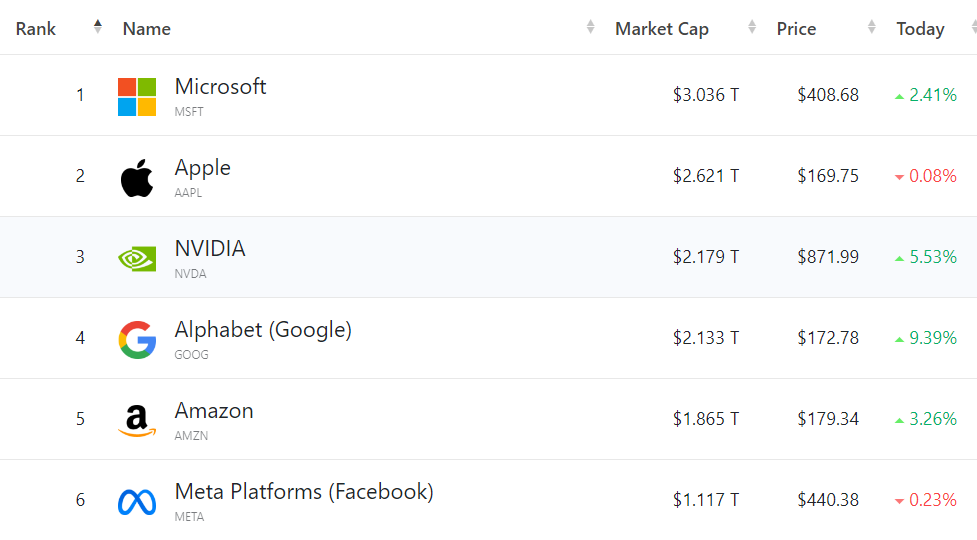Click the Apple logo icon
The width and height of the screenshot is (977, 540).
pos(137,178)
